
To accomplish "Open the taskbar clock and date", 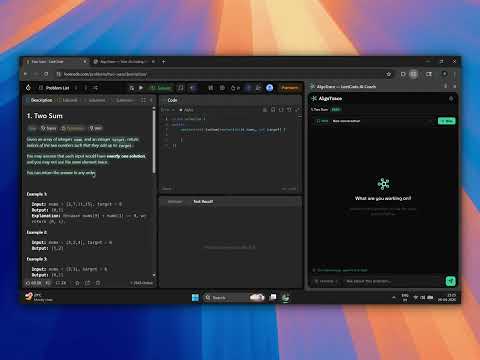I will [x=447, y=297].
